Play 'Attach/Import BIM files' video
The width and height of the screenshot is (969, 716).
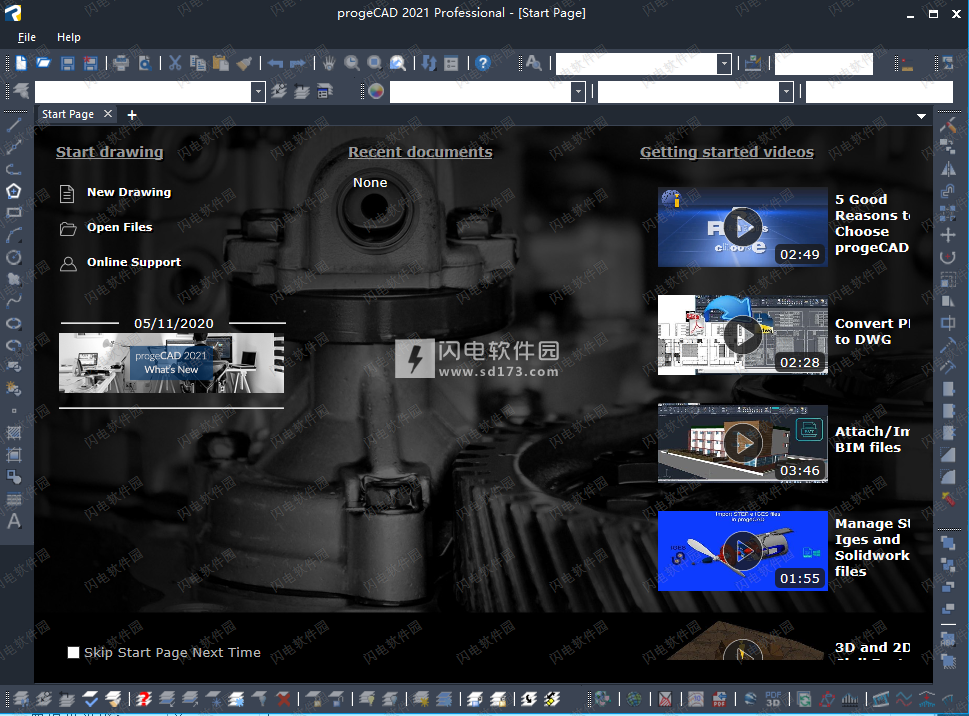coord(743,443)
